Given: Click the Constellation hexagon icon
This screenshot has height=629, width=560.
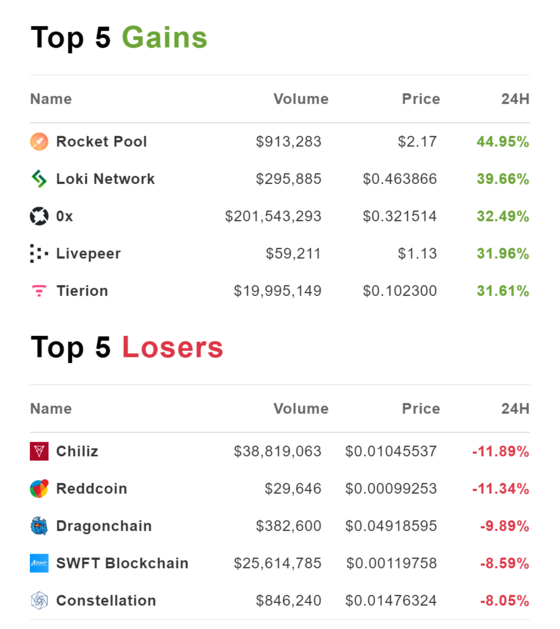Looking at the screenshot, I should coord(39,601).
